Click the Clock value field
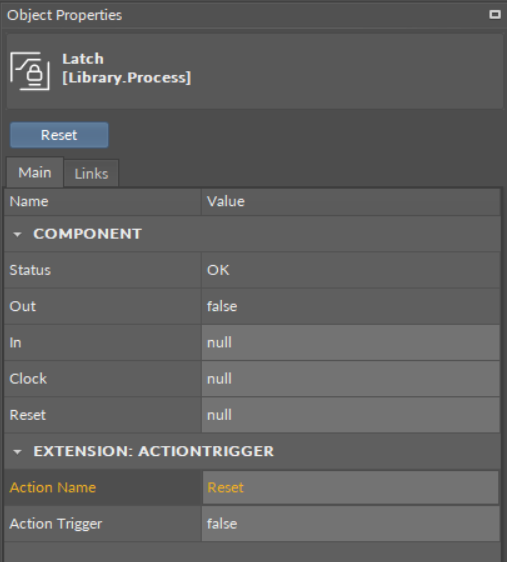The height and width of the screenshot is (562, 507). point(351,379)
